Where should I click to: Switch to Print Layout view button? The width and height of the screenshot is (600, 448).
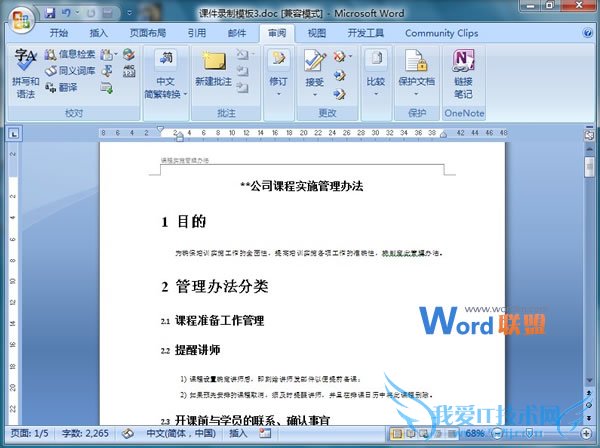pyautogui.click(x=397, y=433)
